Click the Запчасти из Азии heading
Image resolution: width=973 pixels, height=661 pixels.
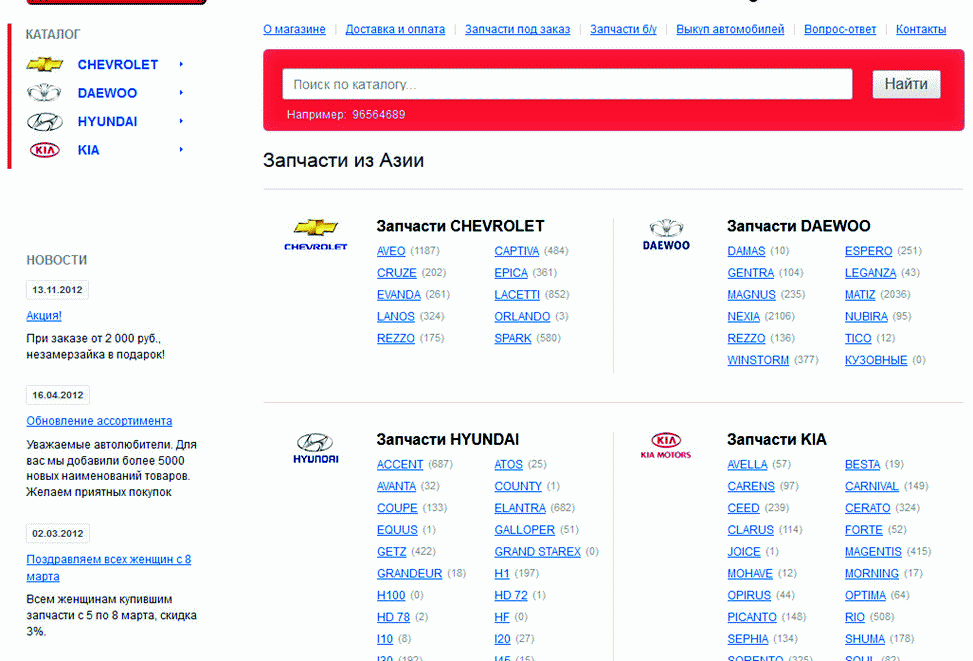coord(343,161)
